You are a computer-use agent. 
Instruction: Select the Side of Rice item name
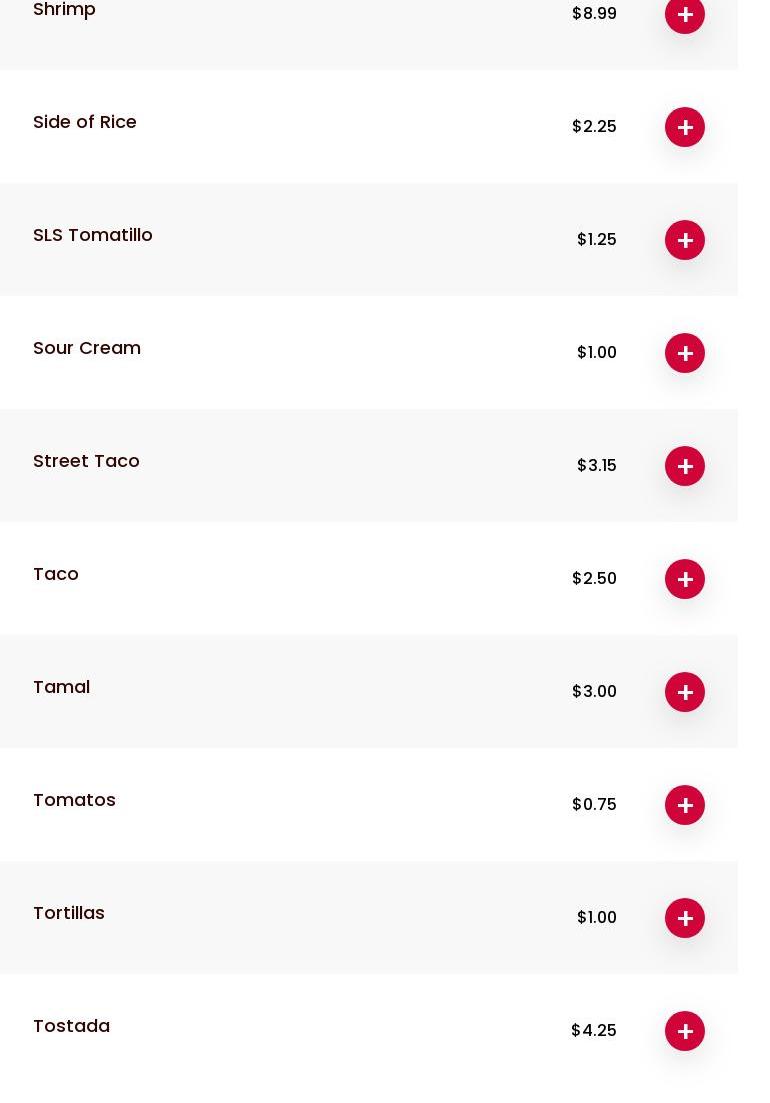click(x=85, y=122)
